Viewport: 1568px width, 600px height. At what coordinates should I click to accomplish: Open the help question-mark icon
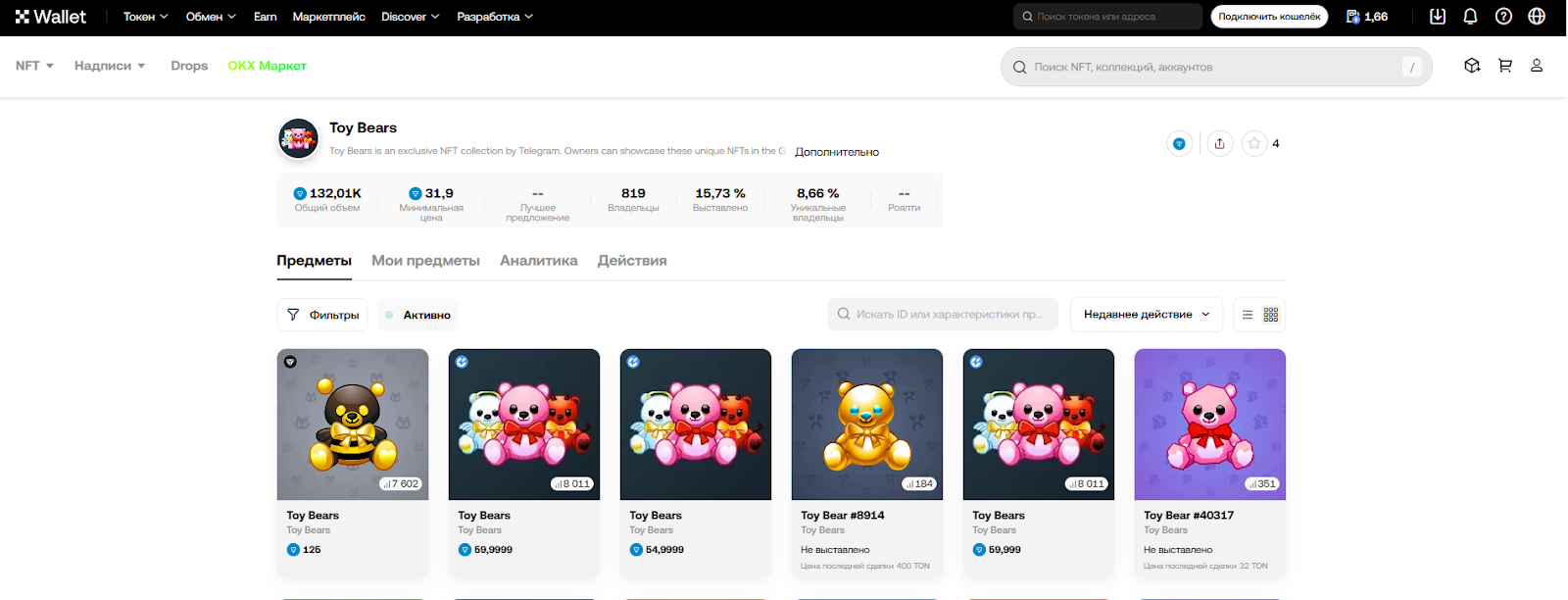tap(1503, 17)
